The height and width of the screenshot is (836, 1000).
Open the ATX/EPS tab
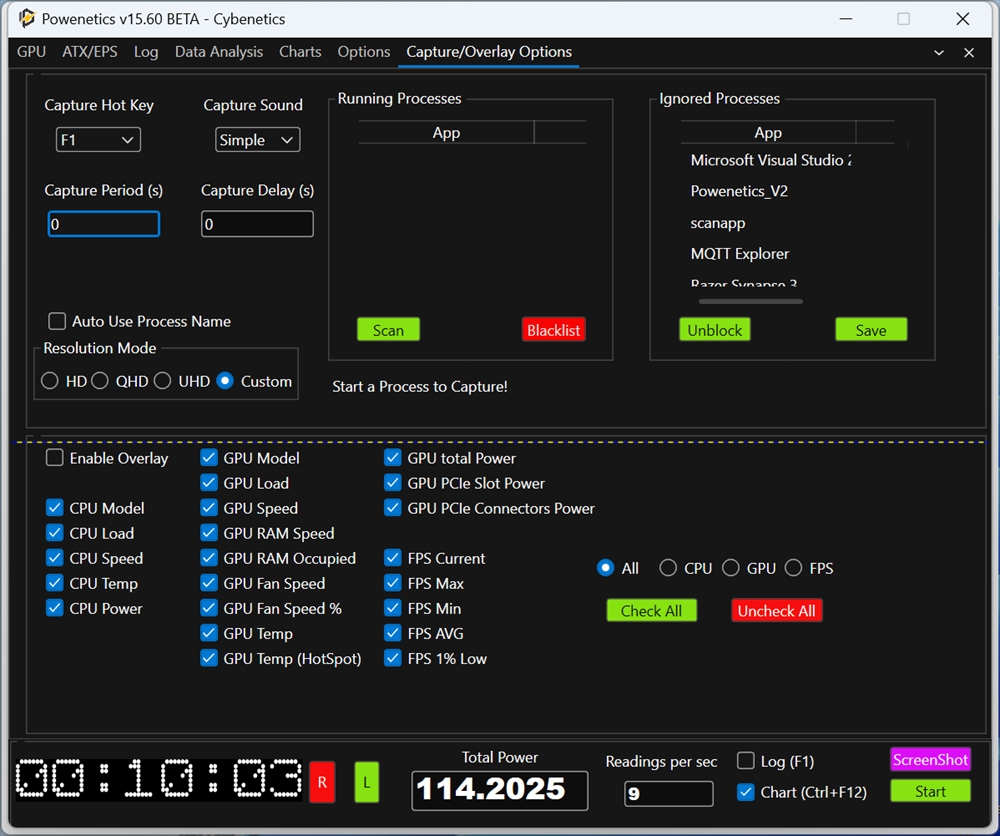click(90, 52)
